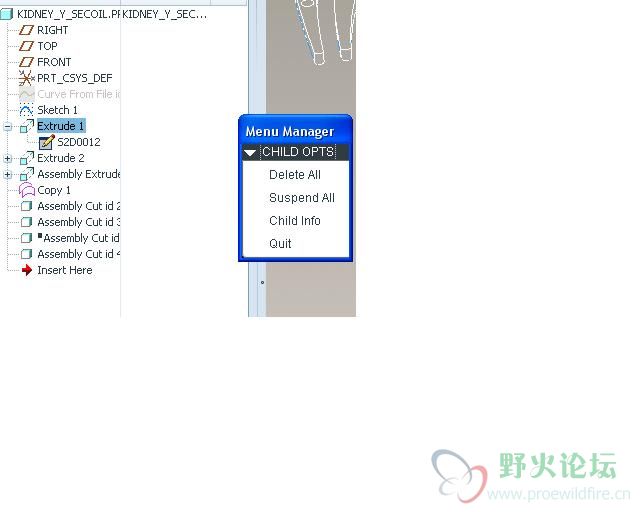640x512 pixels.
Task: Choose Suspend All in Menu Manager
Action: click(302, 198)
